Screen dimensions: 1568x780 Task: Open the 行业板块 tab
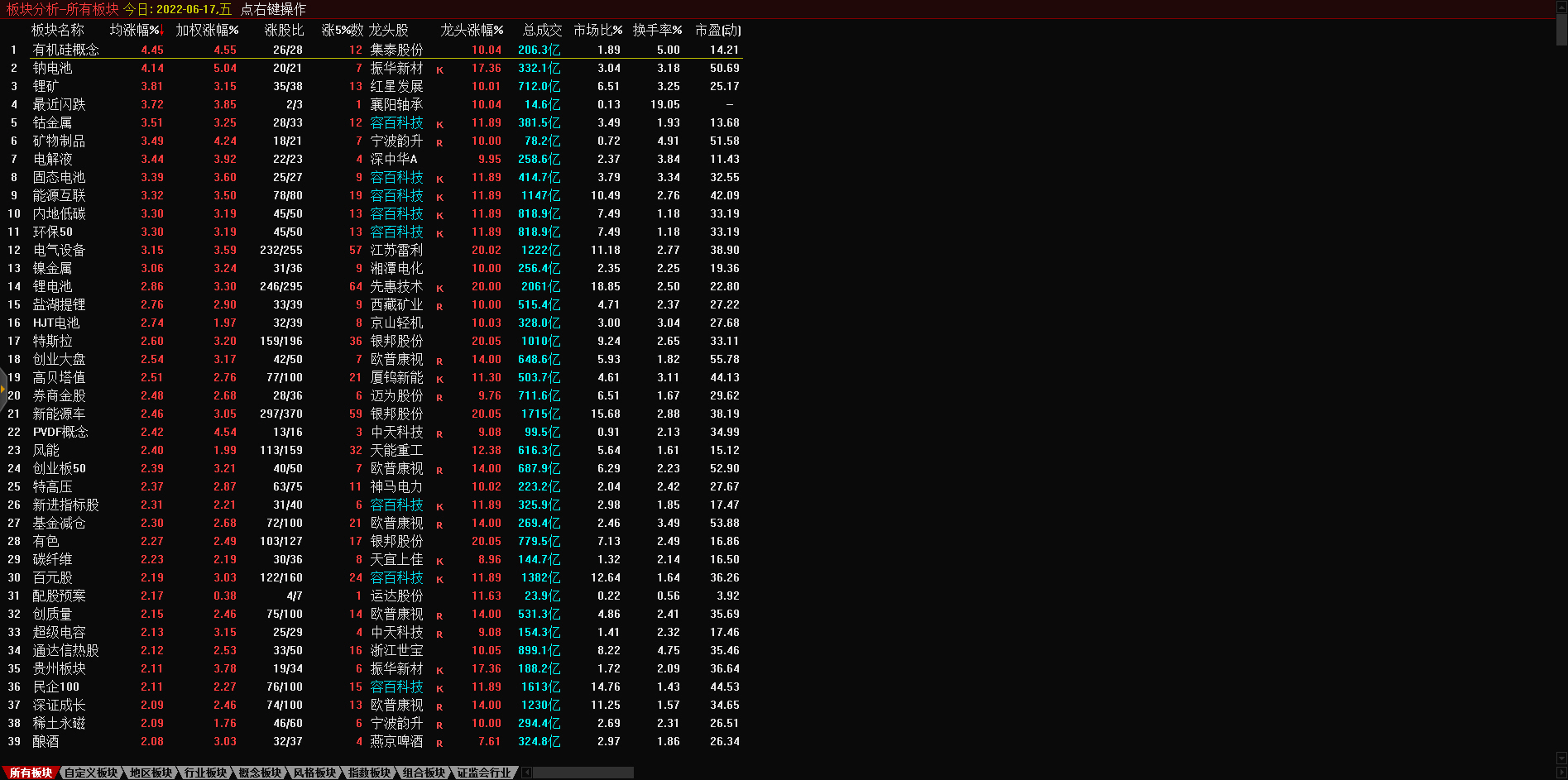[205, 773]
